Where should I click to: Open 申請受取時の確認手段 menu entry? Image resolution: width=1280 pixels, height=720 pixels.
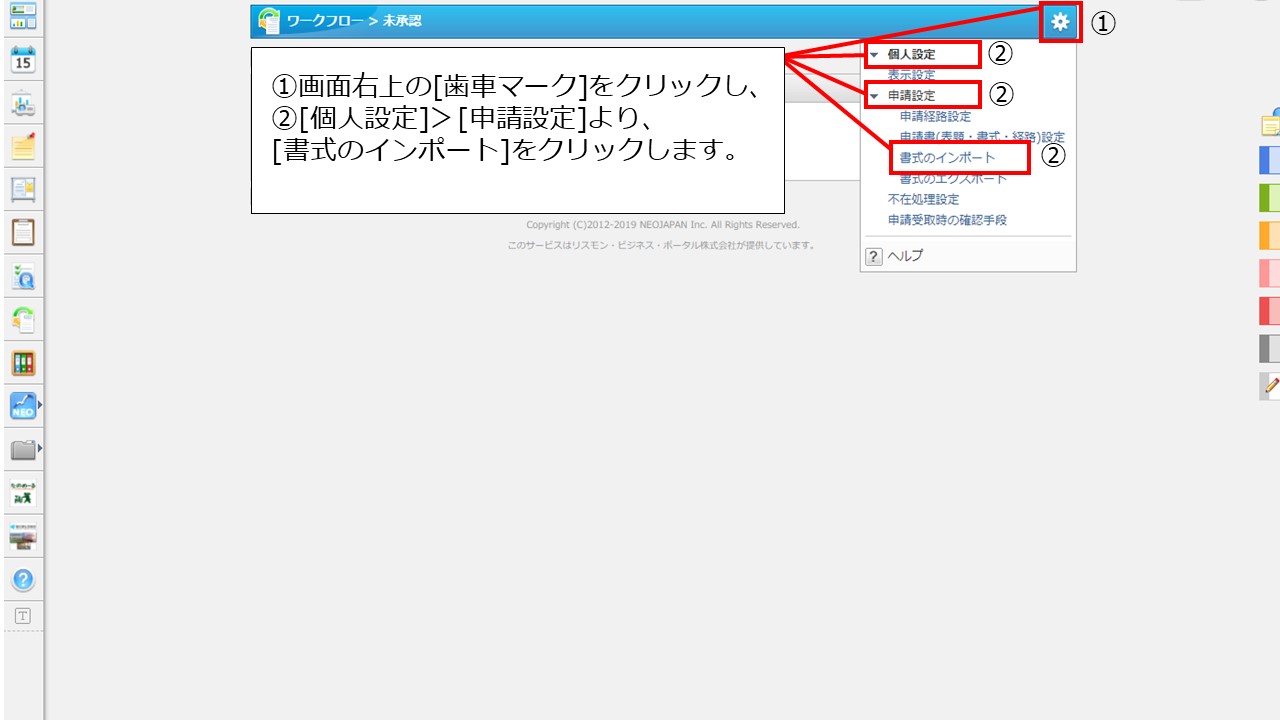click(947, 220)
